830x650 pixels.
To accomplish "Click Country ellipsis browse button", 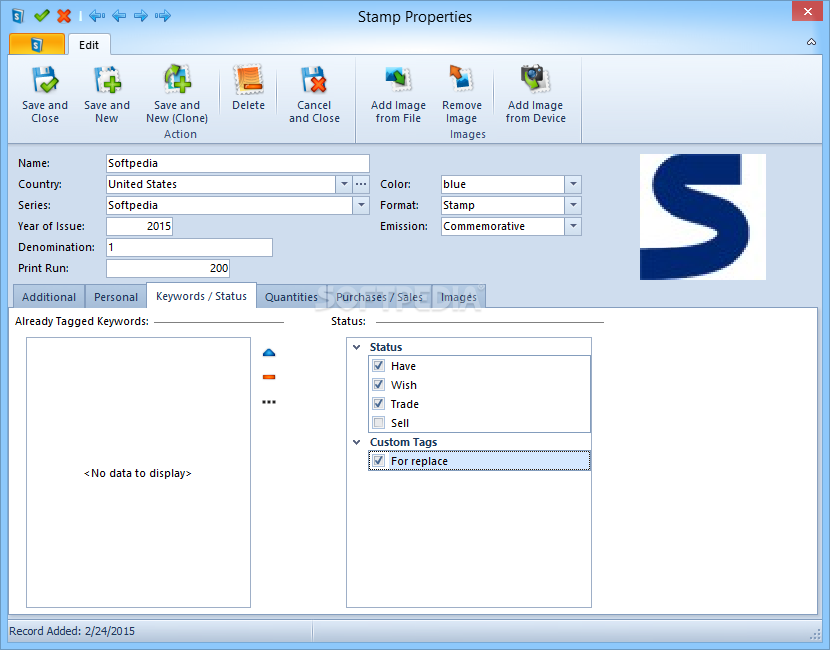I will (361, 184).
